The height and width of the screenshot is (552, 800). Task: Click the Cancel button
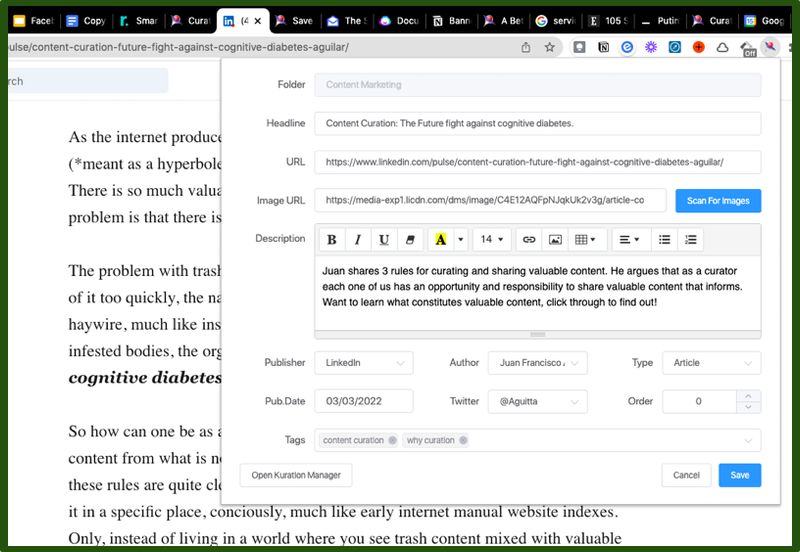tap(686, 475)
